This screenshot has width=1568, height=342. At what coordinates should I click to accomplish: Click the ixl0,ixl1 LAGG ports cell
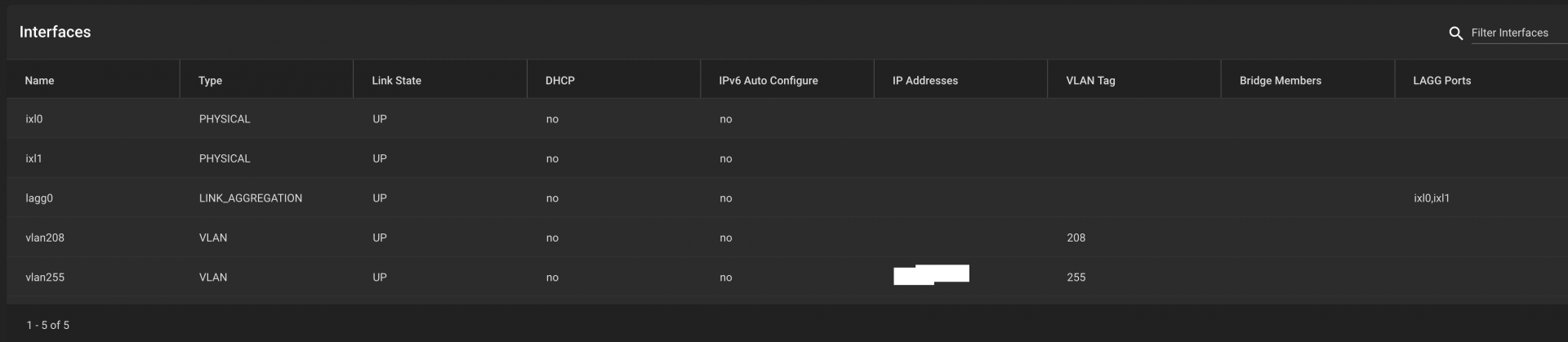pyautogui.click(x=1431, y=198)
